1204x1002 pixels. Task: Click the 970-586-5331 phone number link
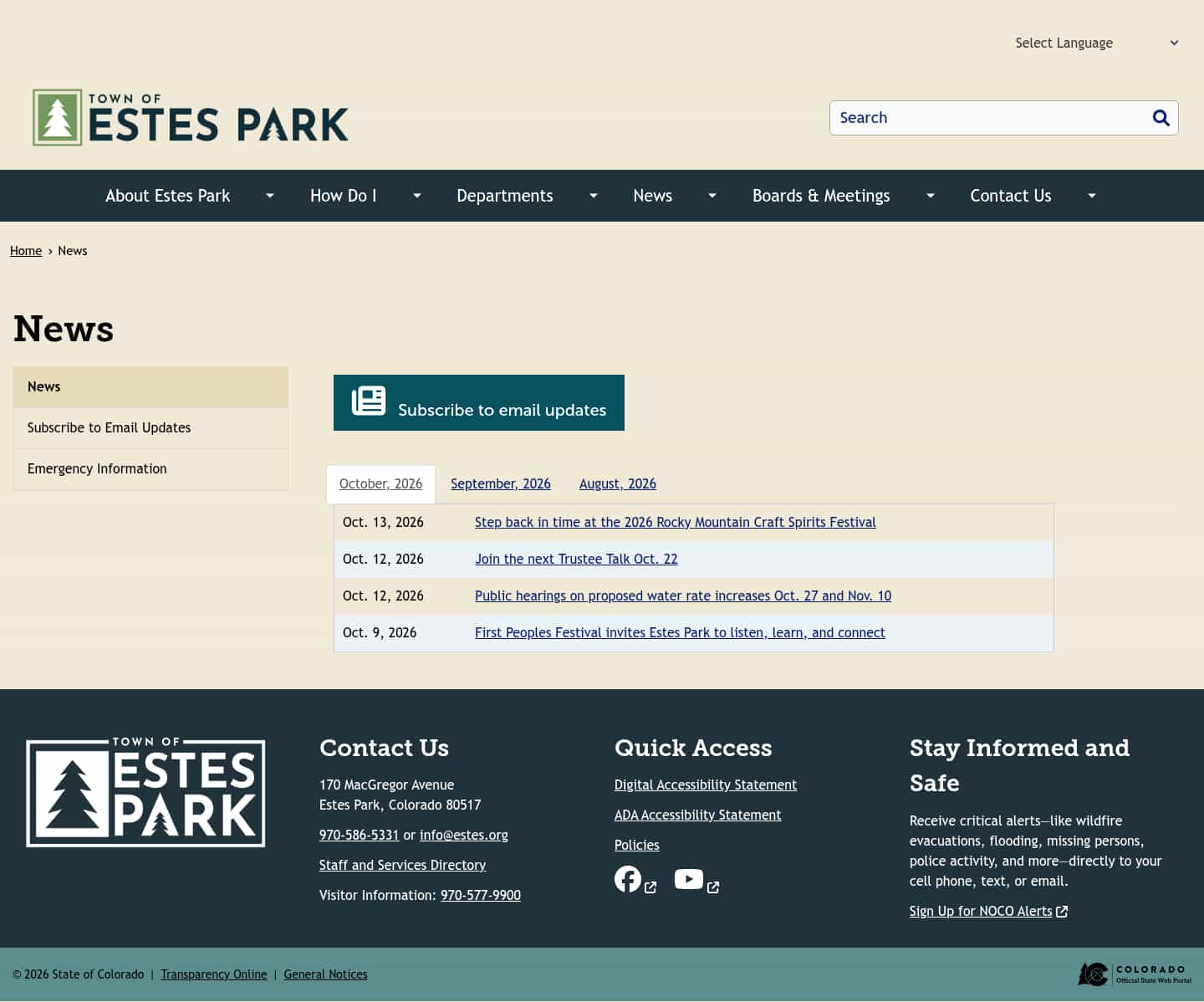tap(359, 835)
